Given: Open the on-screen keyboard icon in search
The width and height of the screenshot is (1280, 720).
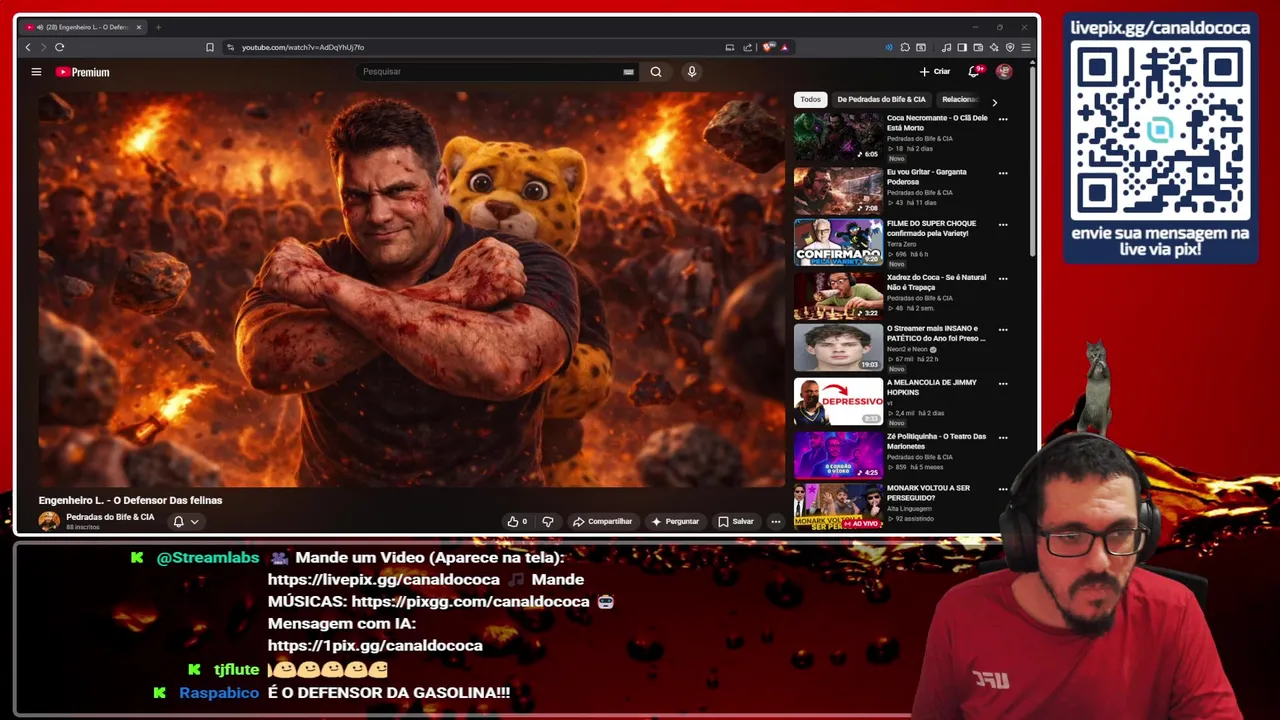Looking at the screenshot, I should tap(628, 72).
